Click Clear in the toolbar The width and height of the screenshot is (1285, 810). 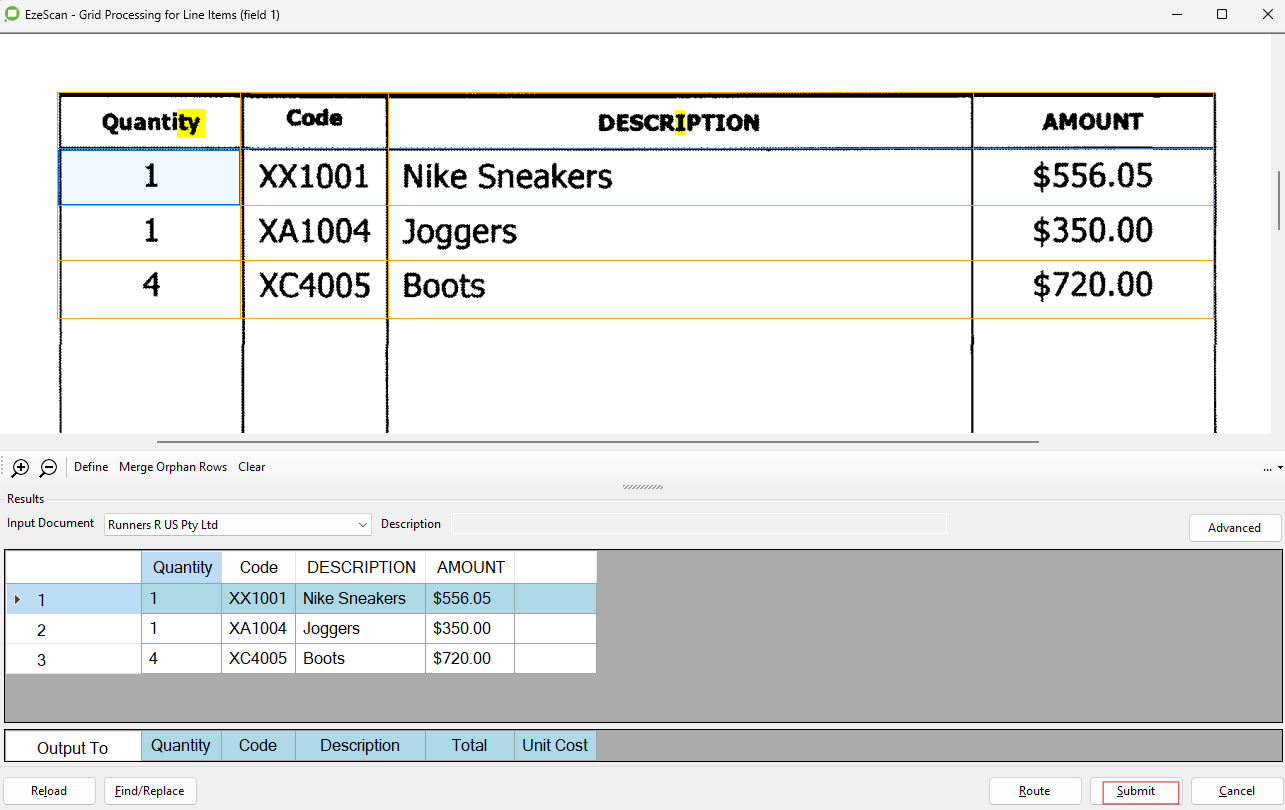click(x=252, y=467)
